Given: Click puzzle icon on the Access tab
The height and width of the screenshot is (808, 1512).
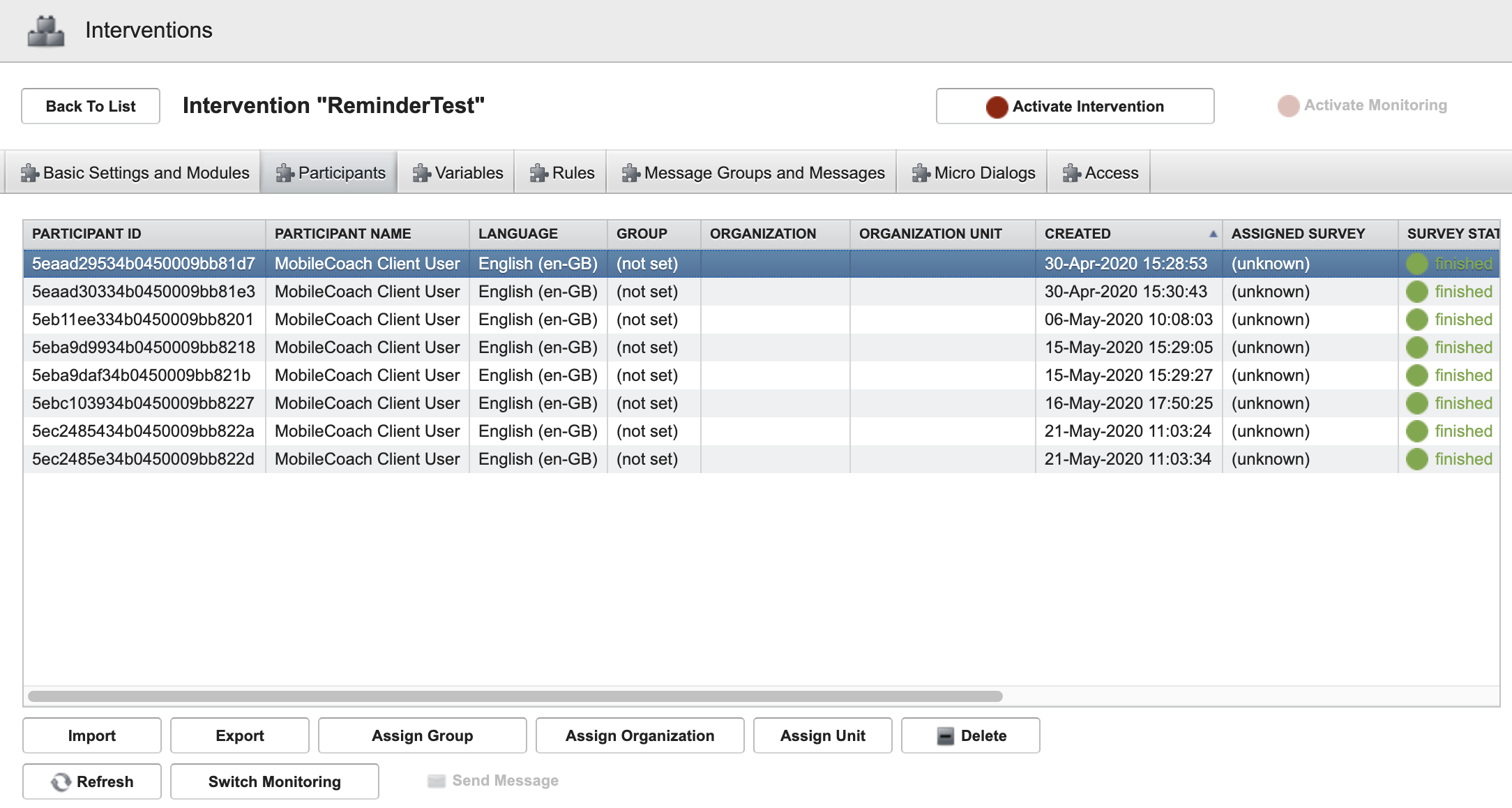Looking at the screenshot, I should click(x=1071, y=173).
